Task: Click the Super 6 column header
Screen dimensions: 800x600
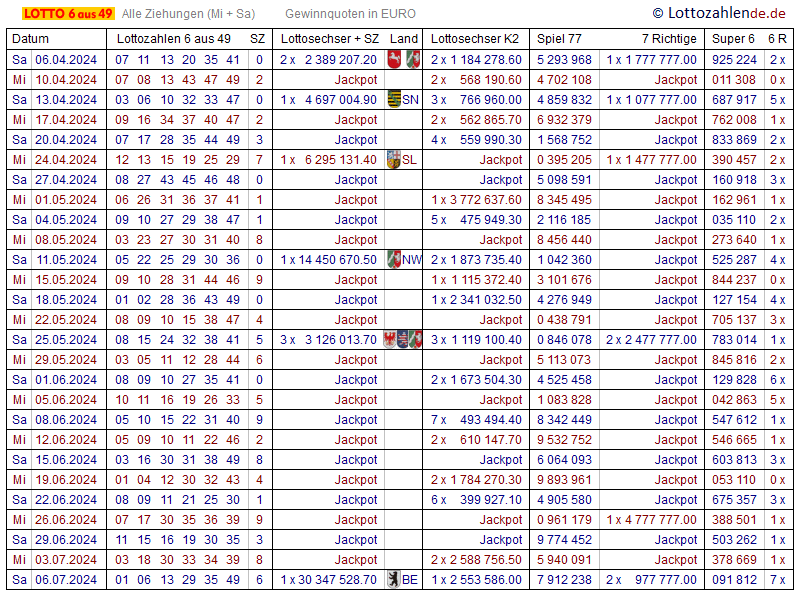Action: click(733, 39)
